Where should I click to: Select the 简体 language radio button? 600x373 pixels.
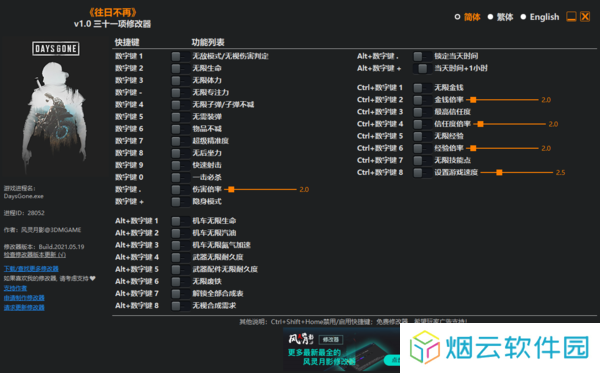tap(457, 17)
